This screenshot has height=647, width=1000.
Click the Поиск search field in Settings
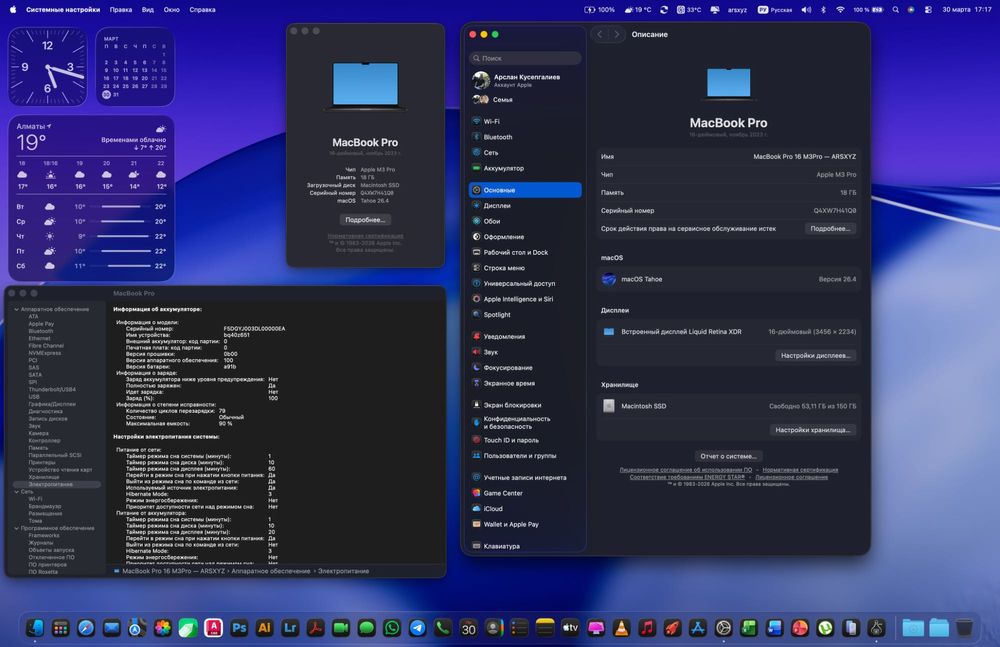pyautogui.click(x=525, y=58)
